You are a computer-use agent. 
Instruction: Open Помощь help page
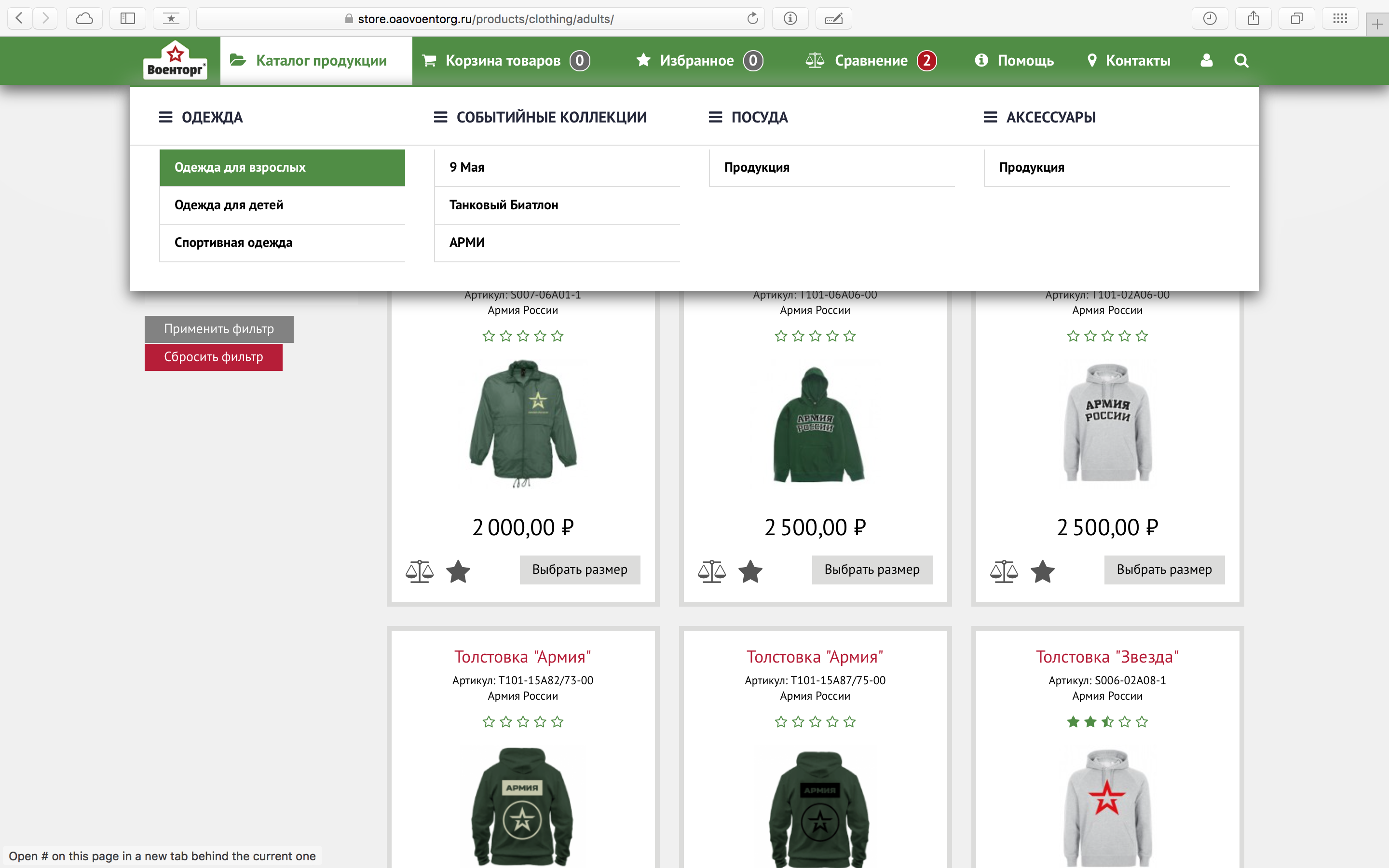pos(1014,60)
